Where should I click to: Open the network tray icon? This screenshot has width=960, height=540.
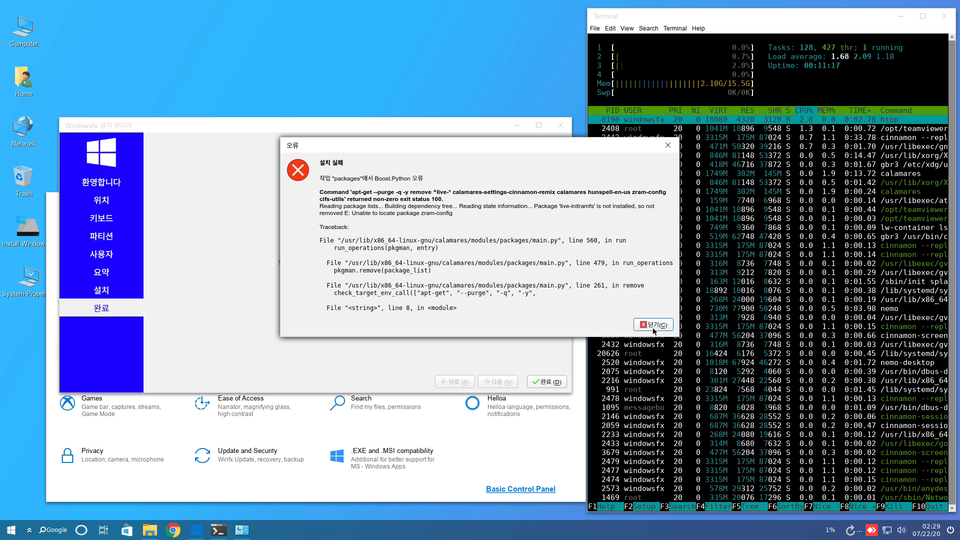coord(887,530)
